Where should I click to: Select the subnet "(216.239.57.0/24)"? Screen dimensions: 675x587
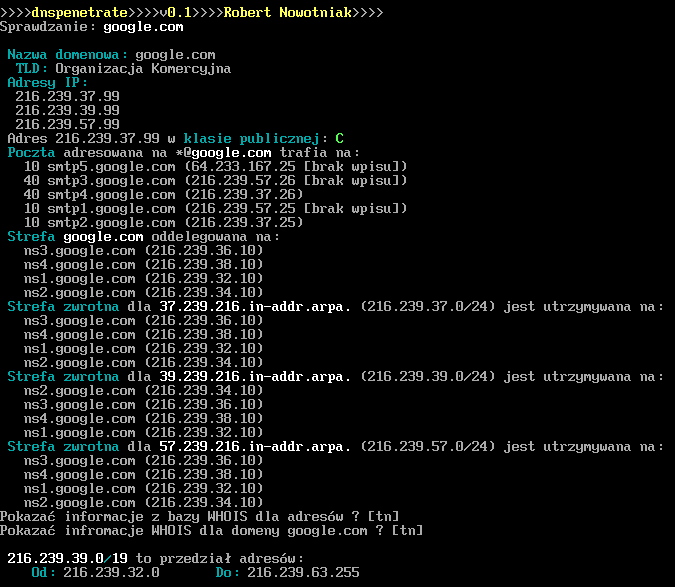click(427, 446)
